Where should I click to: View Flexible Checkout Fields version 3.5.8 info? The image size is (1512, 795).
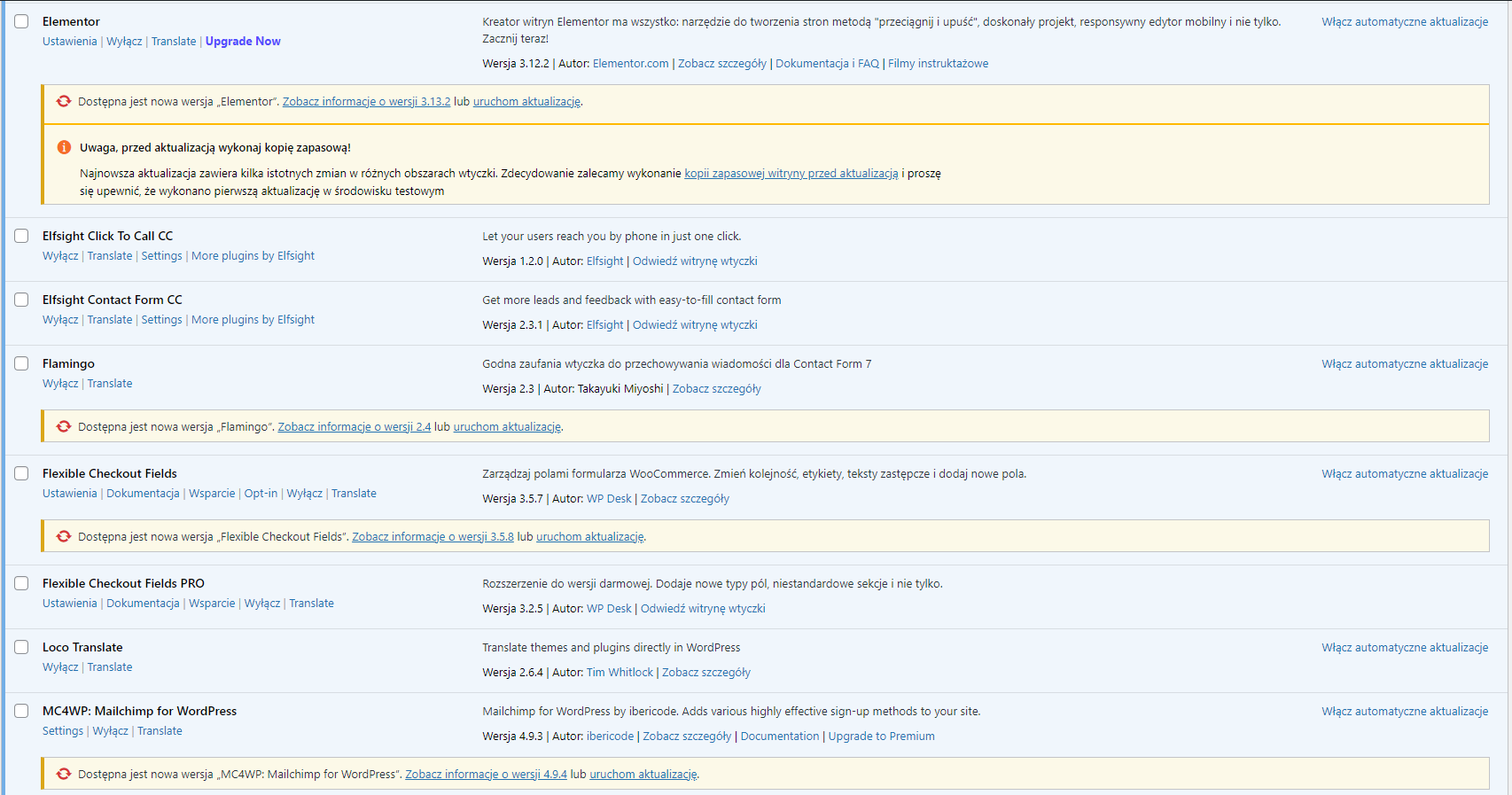(x=433, y=536)
